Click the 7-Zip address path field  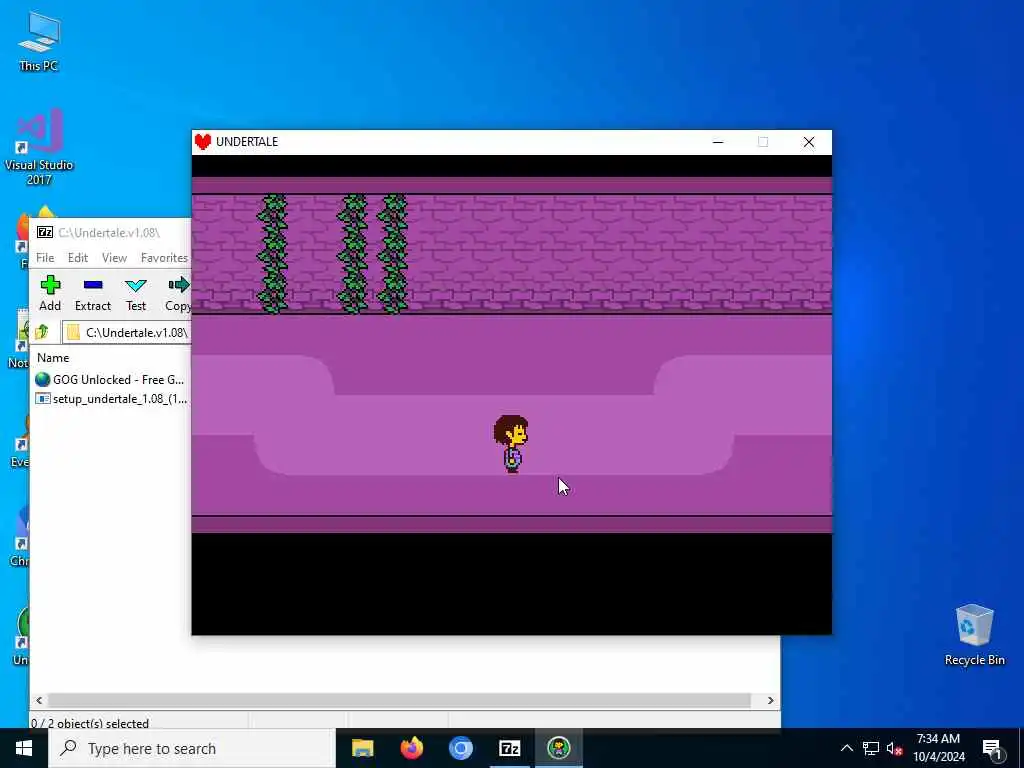[127, 332]
